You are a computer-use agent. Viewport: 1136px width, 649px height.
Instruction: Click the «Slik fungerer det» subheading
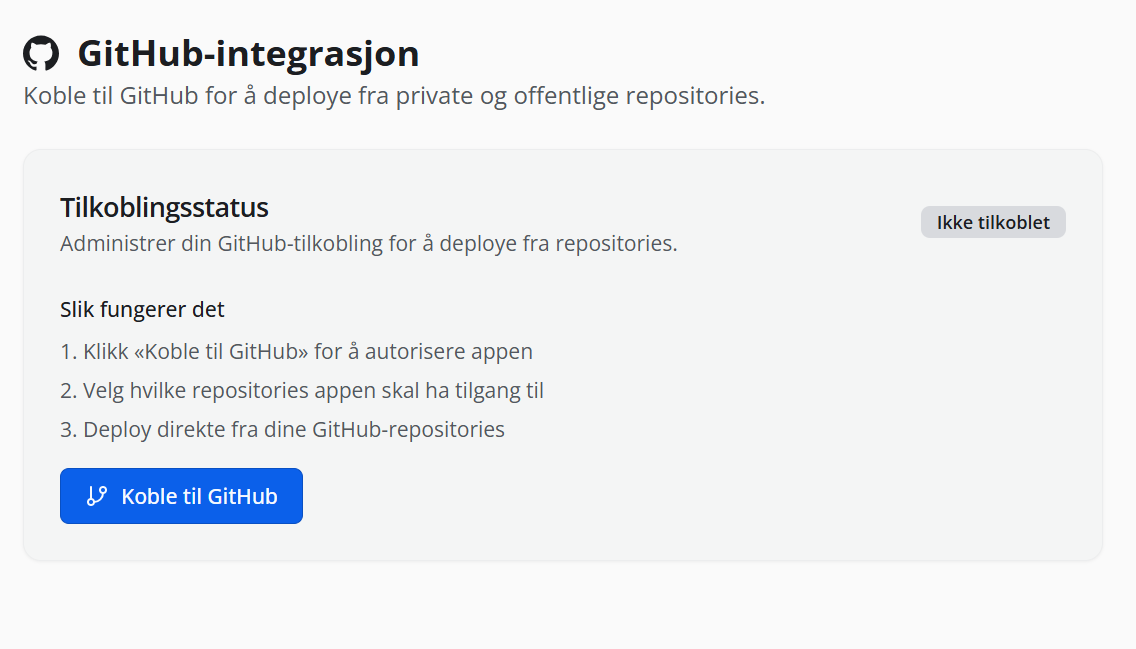tap(142, 310)
